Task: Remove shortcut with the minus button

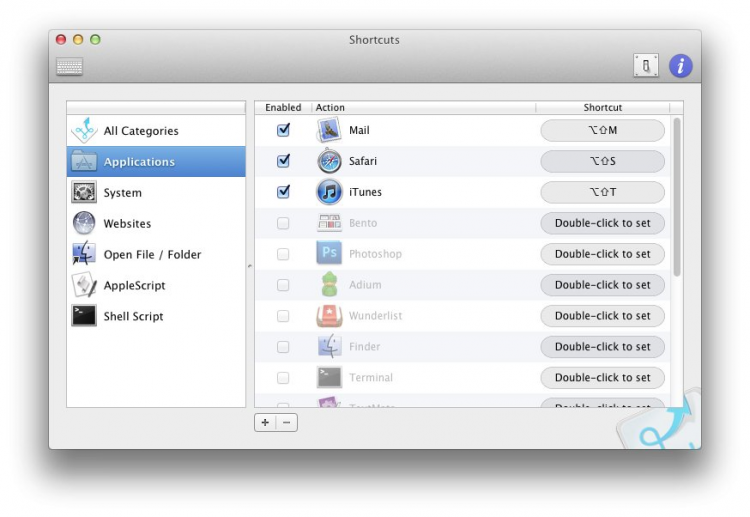Action: coord(287,422)
